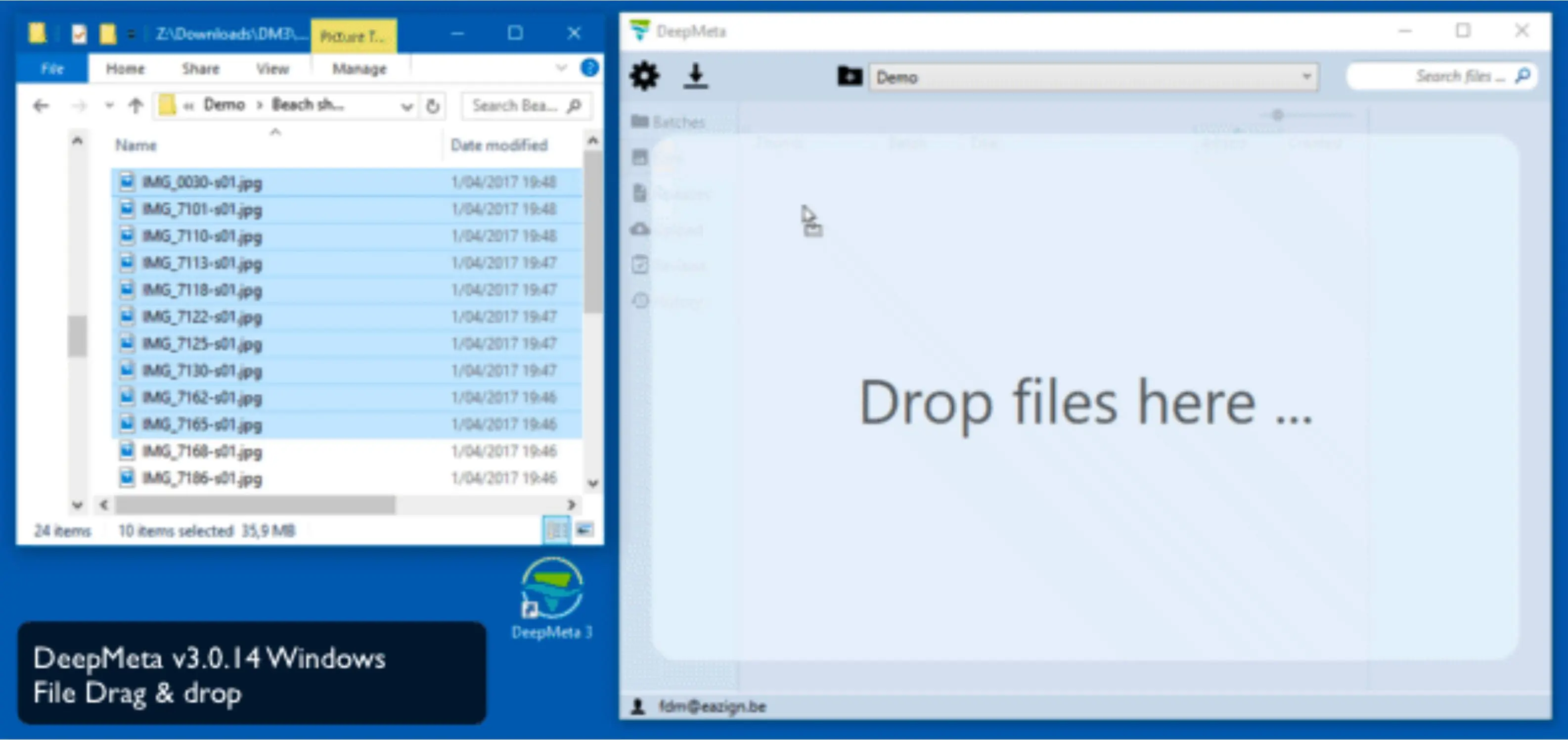Click the properties quick access icon
1568x740 pixels.
[x=79, y=34]
